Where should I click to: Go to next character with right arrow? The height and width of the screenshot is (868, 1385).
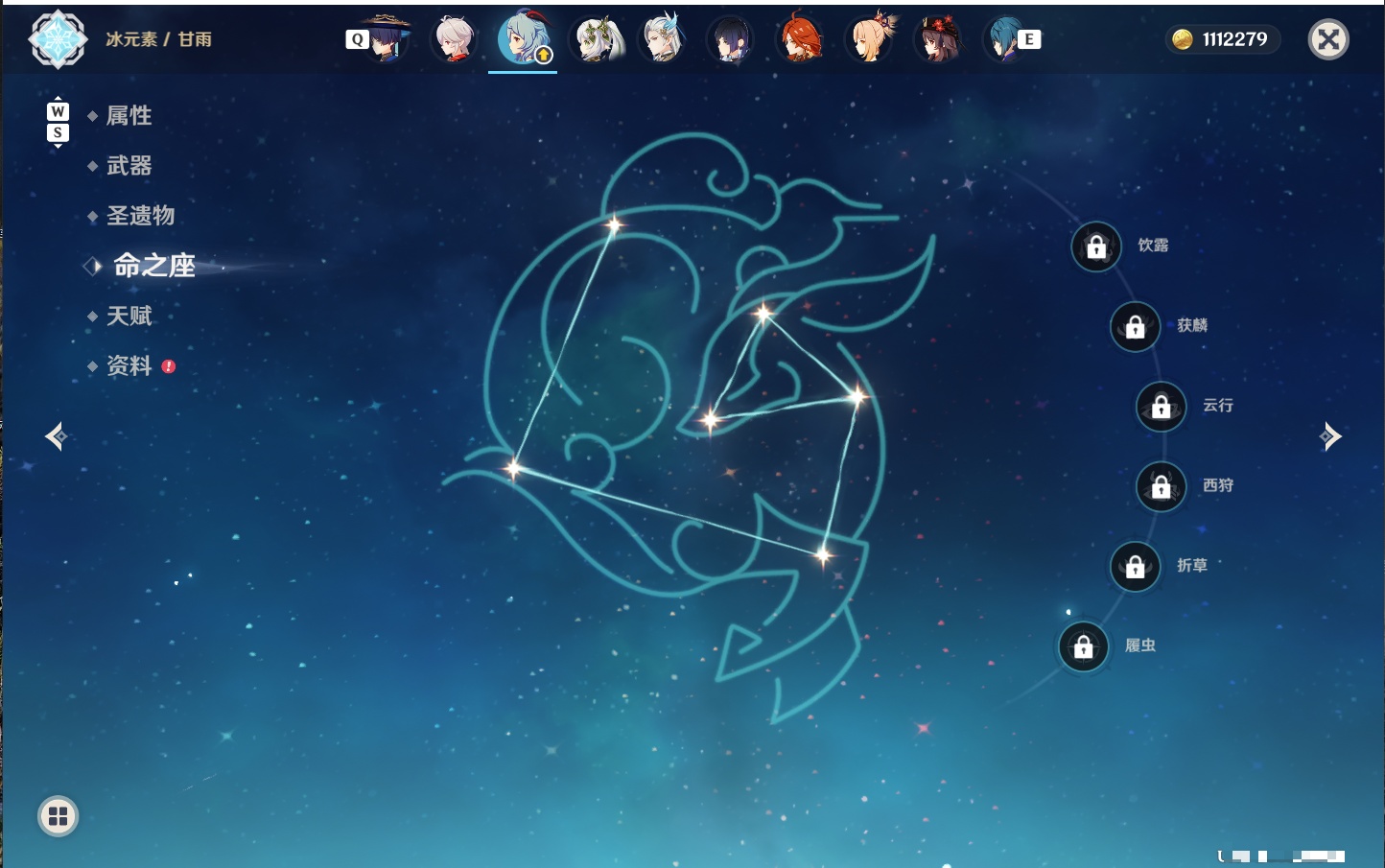[x=1330, y=436]
